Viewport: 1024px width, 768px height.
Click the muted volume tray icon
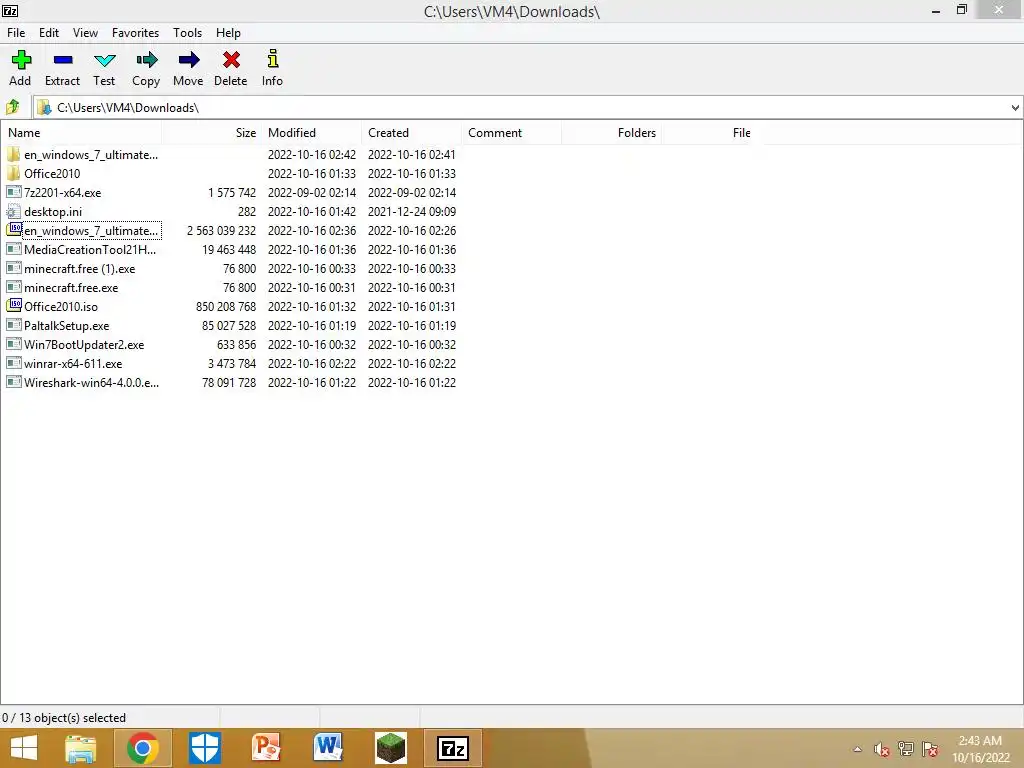882,749
